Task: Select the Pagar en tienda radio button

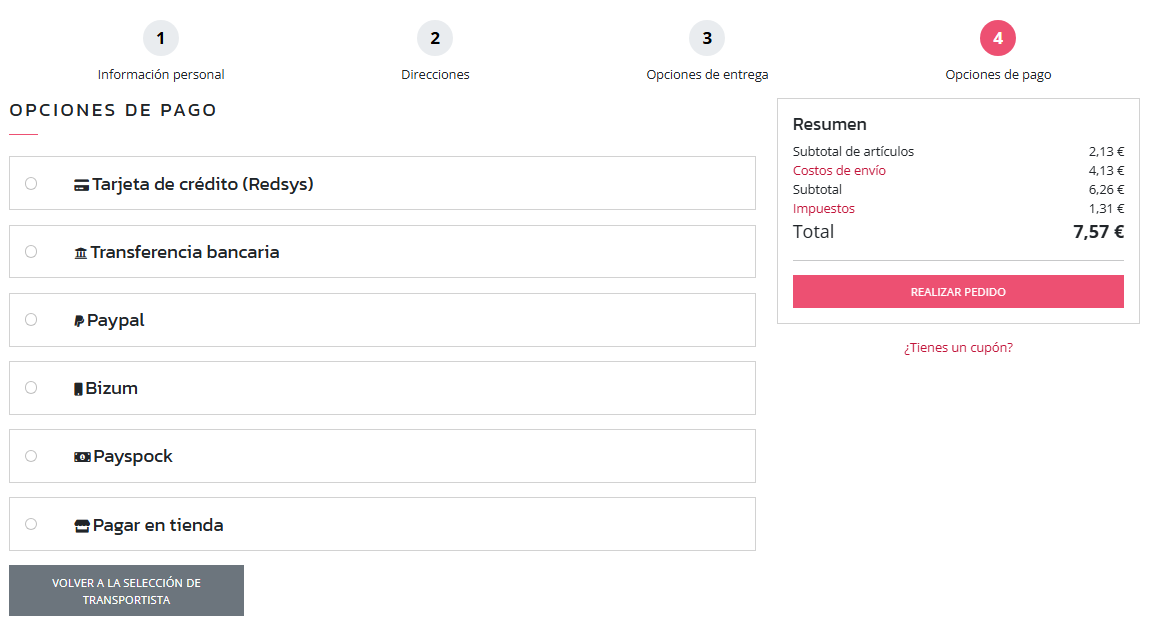Action: coord(31,524)
